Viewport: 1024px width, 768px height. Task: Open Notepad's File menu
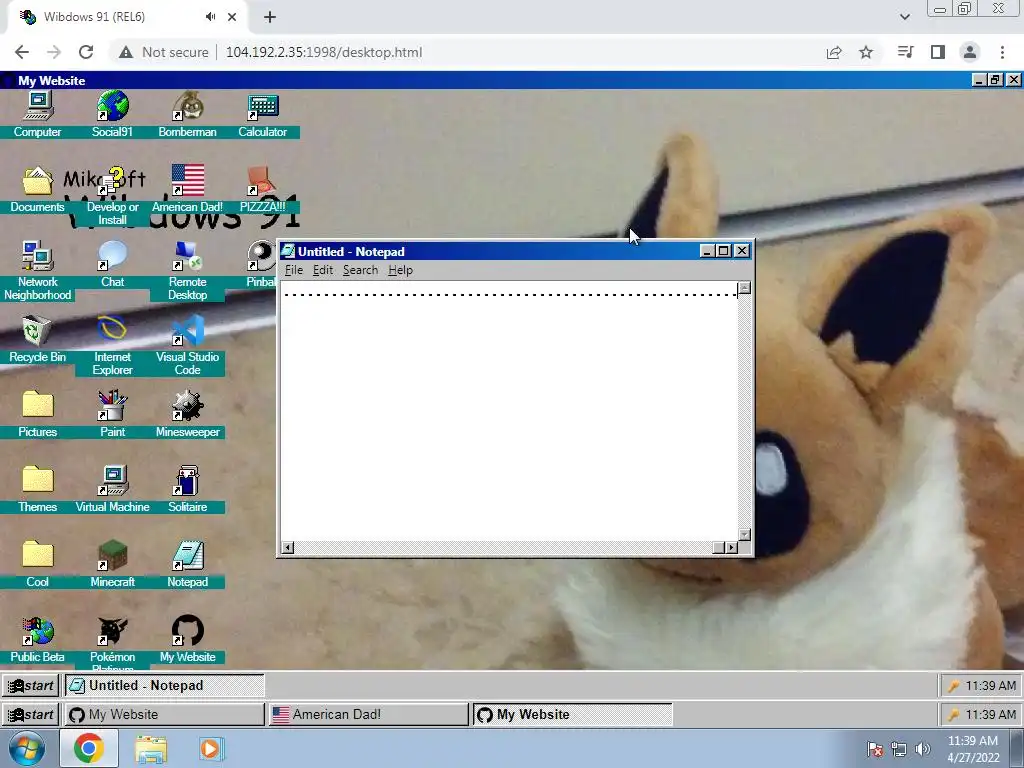[x=293, y=270]
